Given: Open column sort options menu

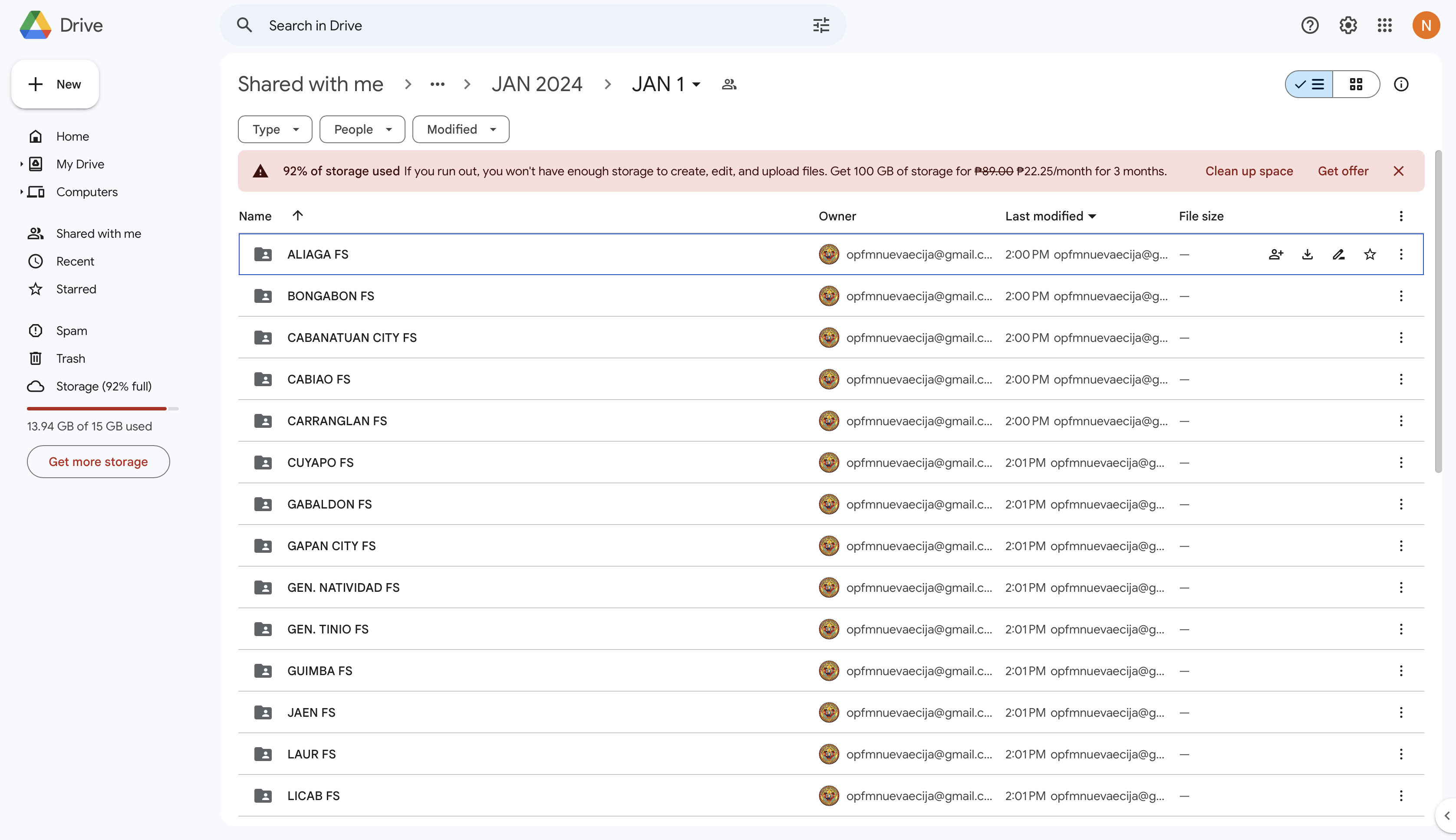Looking at the screenshot, I should 1400,216.
